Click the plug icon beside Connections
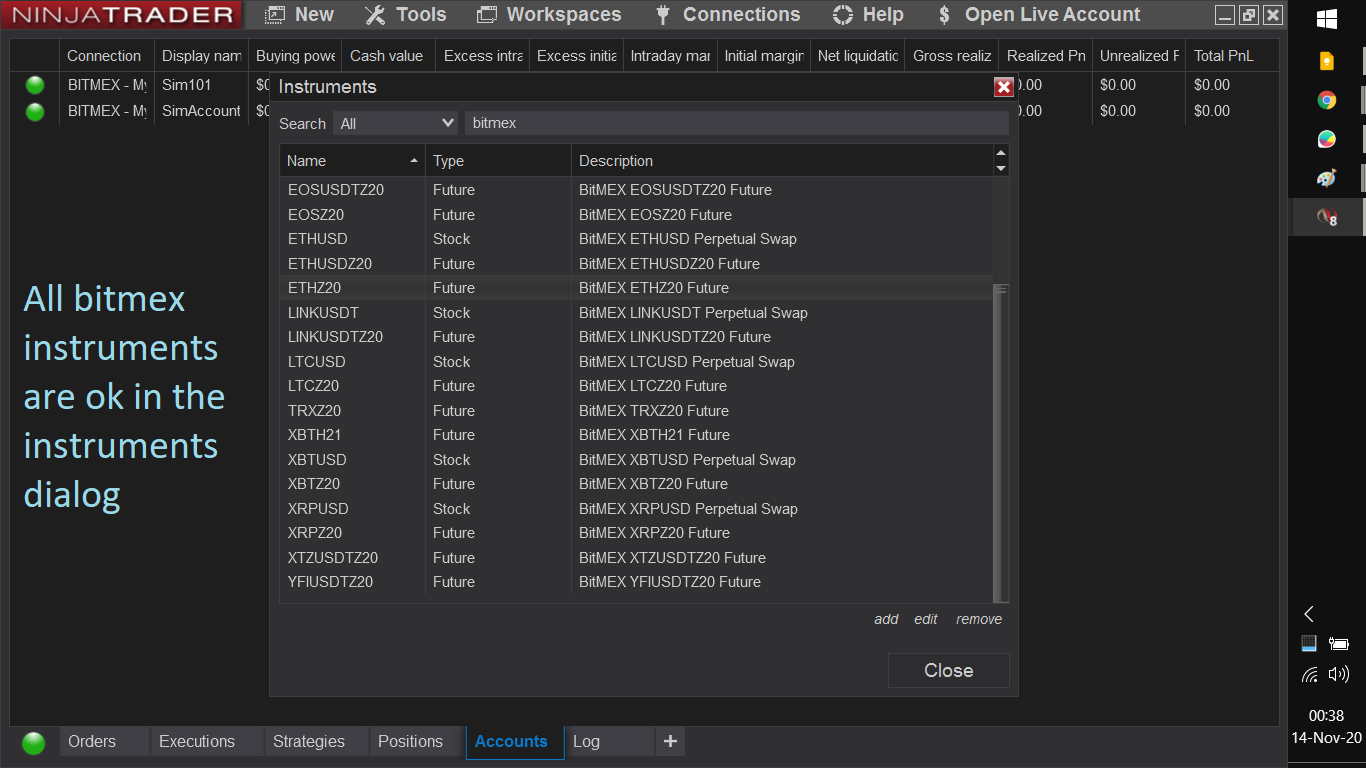1366x768 pixels. pos(662,15)
